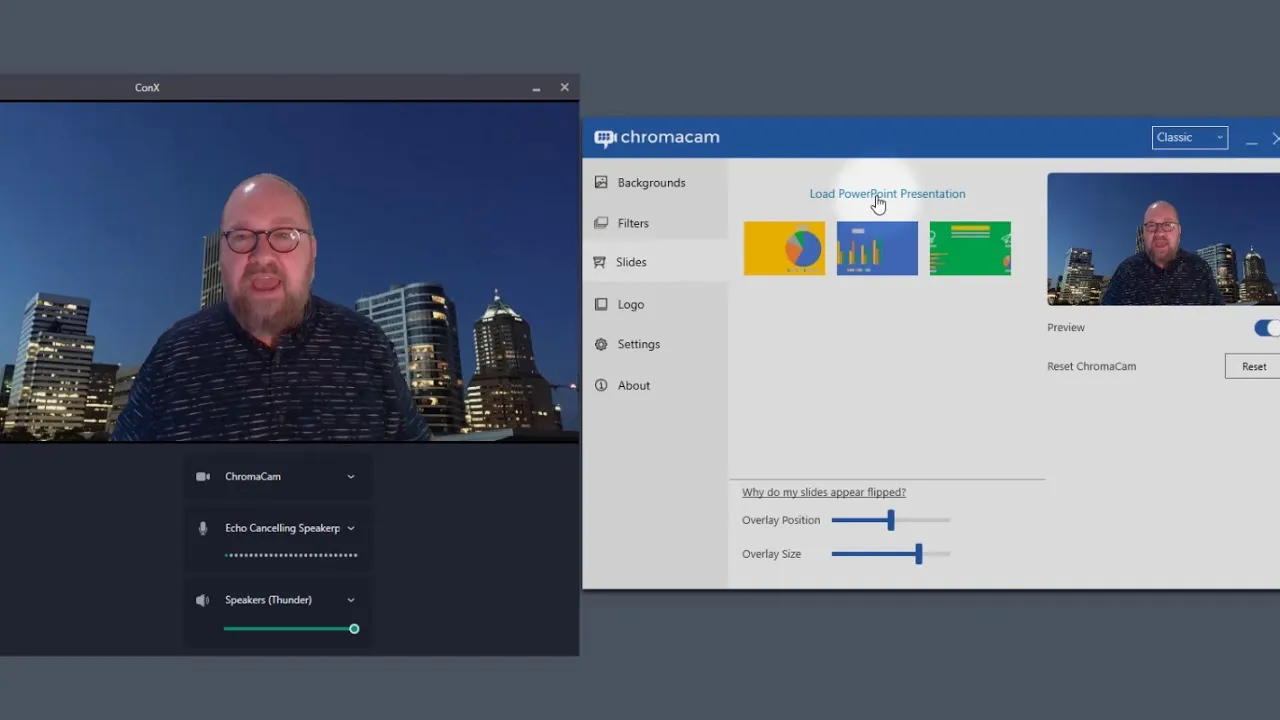
Task: Expand the Echo Cancelling Speakerphone dropdown
Action: (351, 528)
